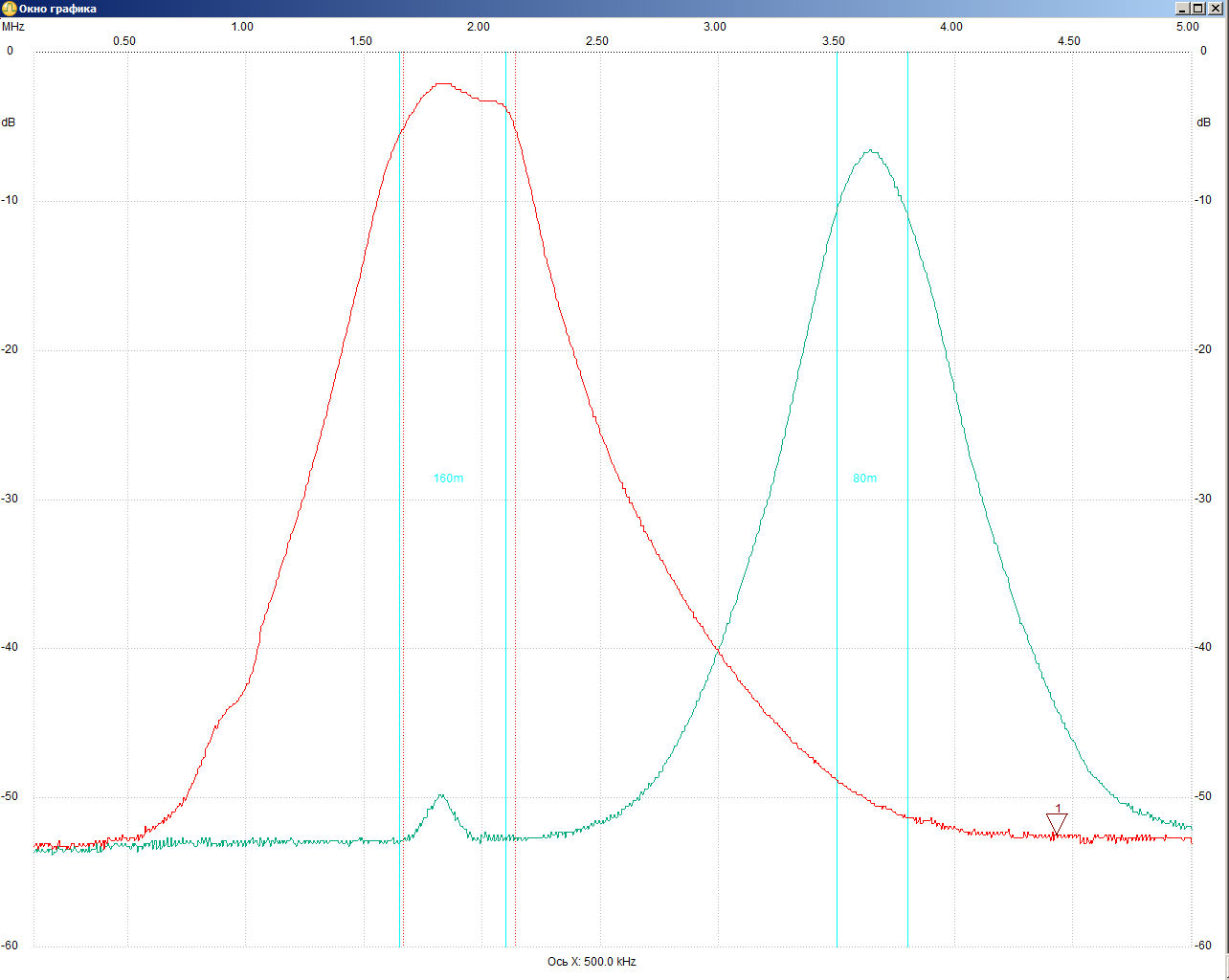Click the small green bump under 160m band
The width and height of the screenshot is (1229, 980).
click(441, 795)
